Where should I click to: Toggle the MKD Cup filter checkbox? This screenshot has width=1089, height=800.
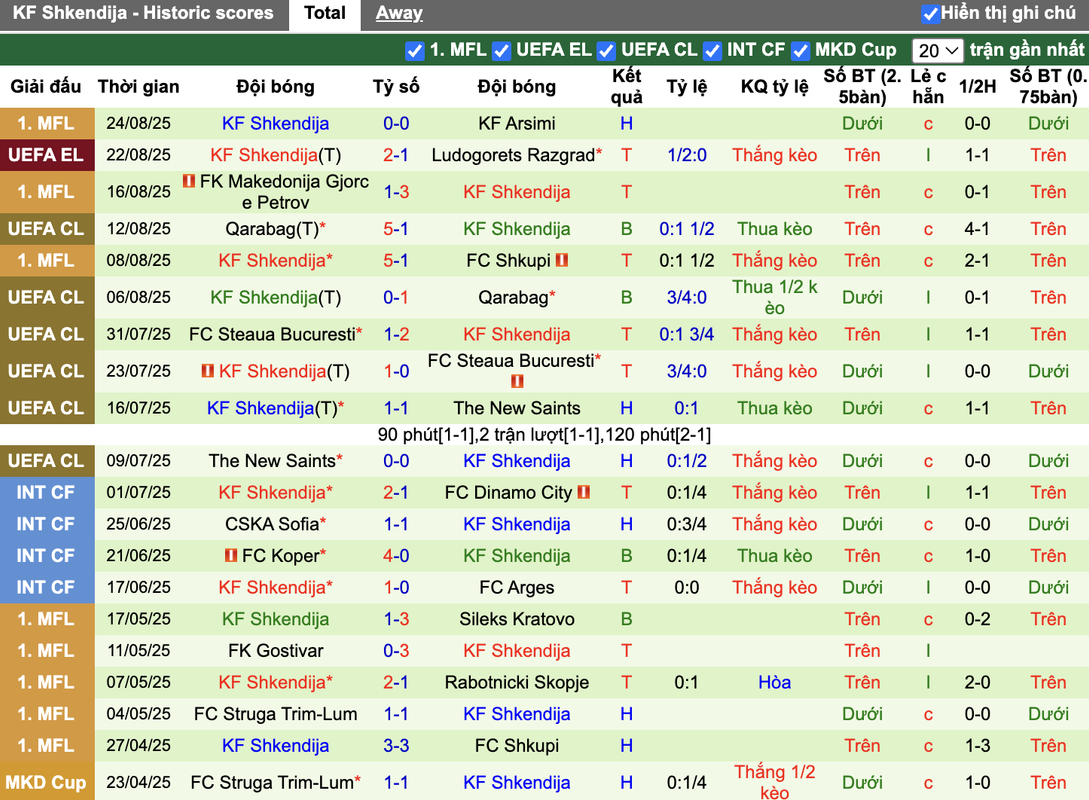coord(801,51)
